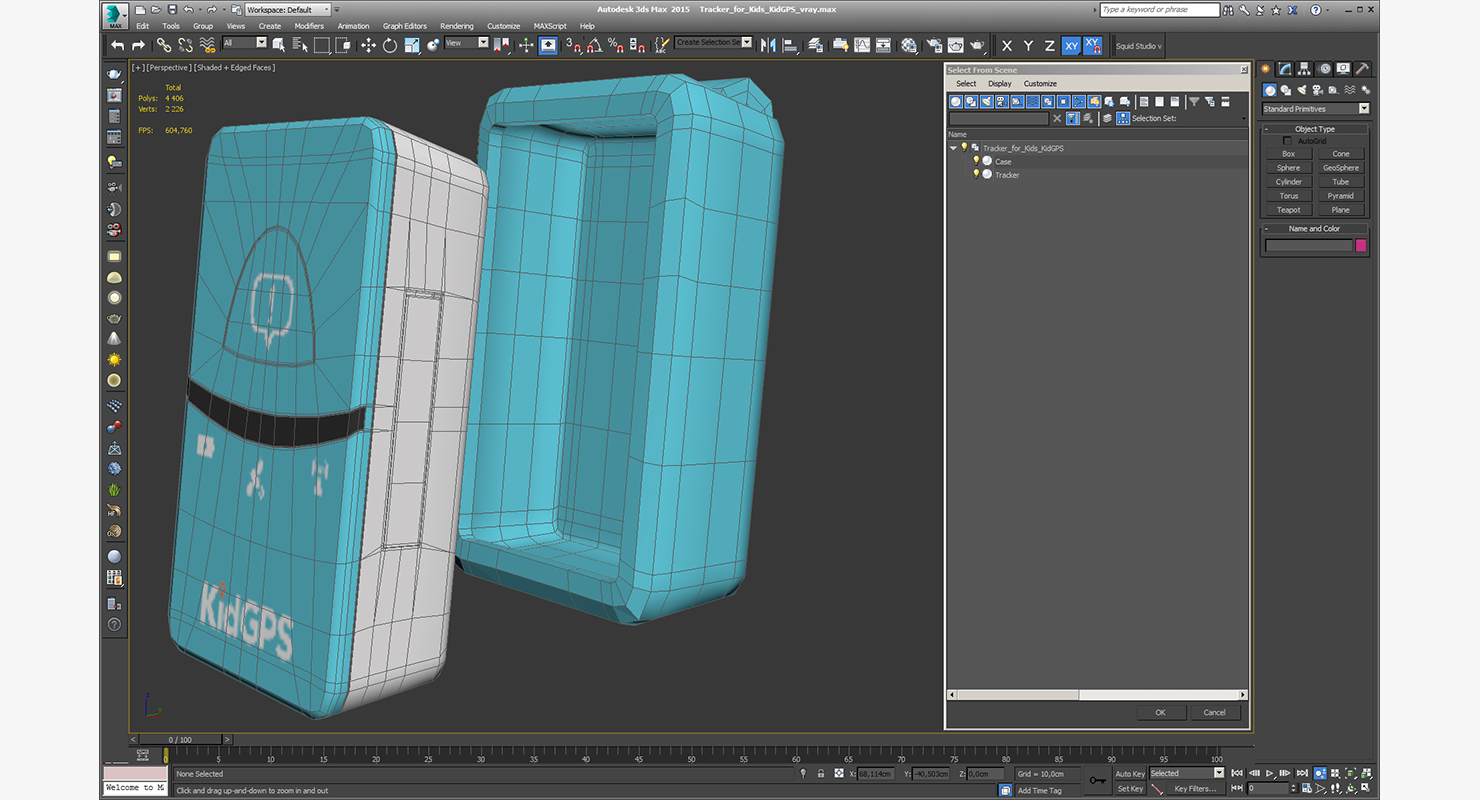Choose the Select and Rotate tool

click(x=389, y=45)
